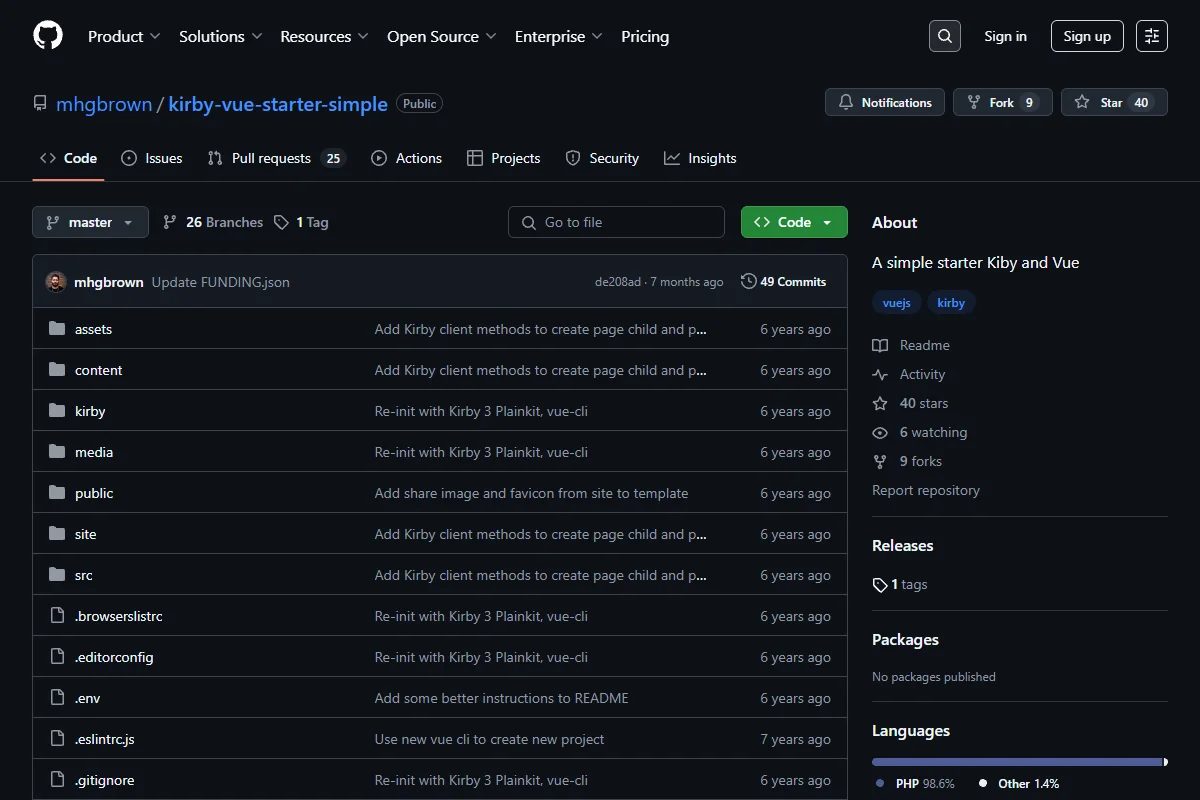The height and width of the screenshot is (800, 1200).
Task: Click the tag icon, 1 Tag
Action: point(301,222)
